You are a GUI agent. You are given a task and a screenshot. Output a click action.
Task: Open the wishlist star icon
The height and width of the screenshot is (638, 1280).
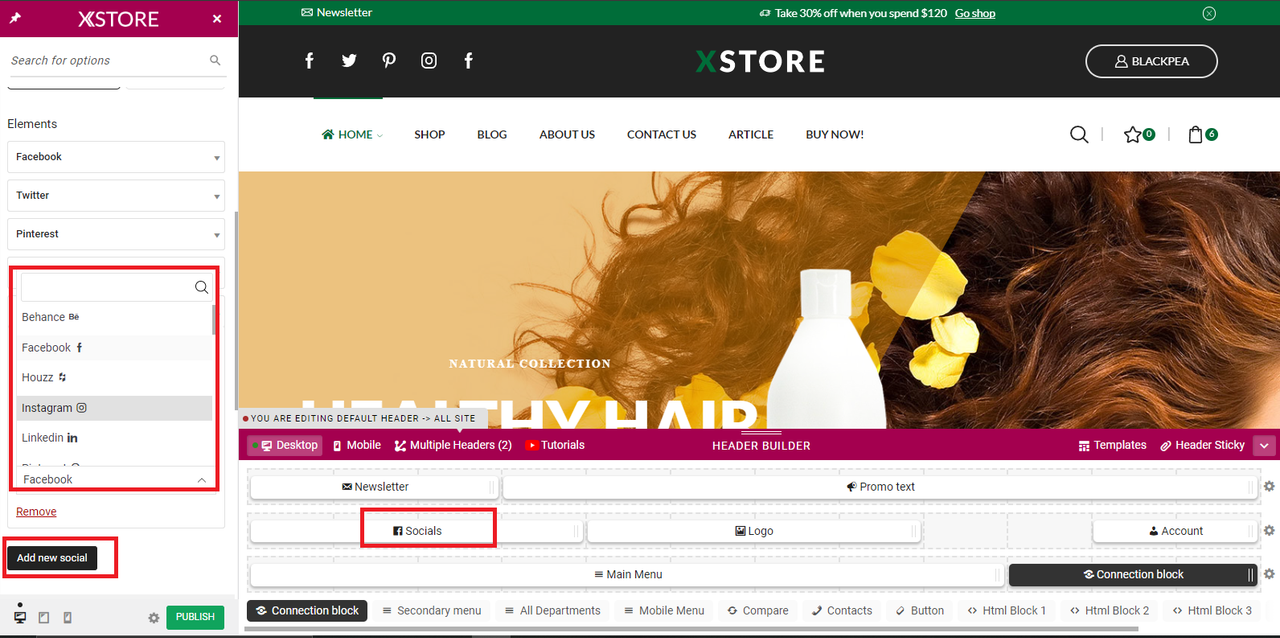(1132, 134)
